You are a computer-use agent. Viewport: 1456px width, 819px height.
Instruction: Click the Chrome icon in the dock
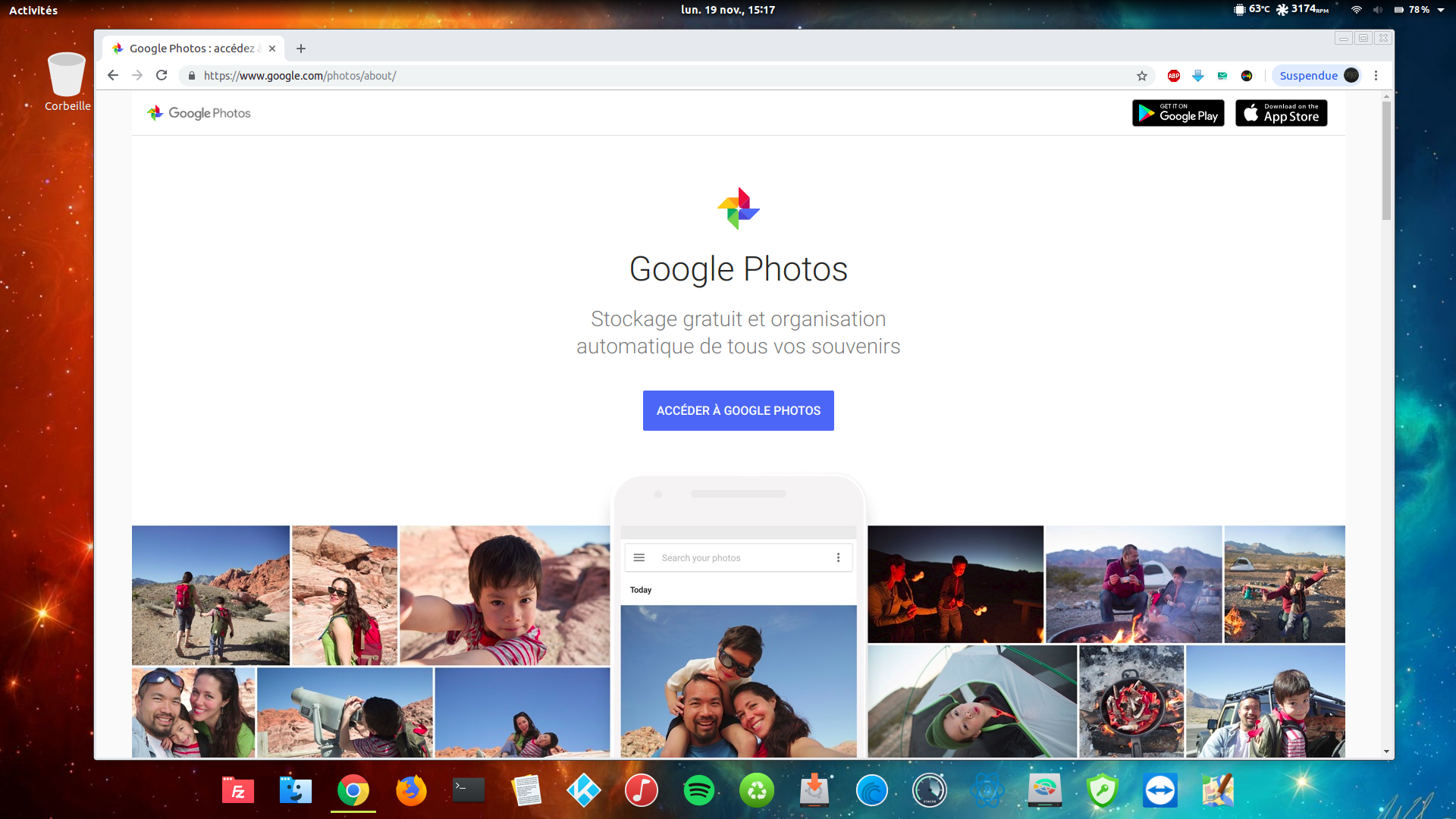(x=353, y=791)
